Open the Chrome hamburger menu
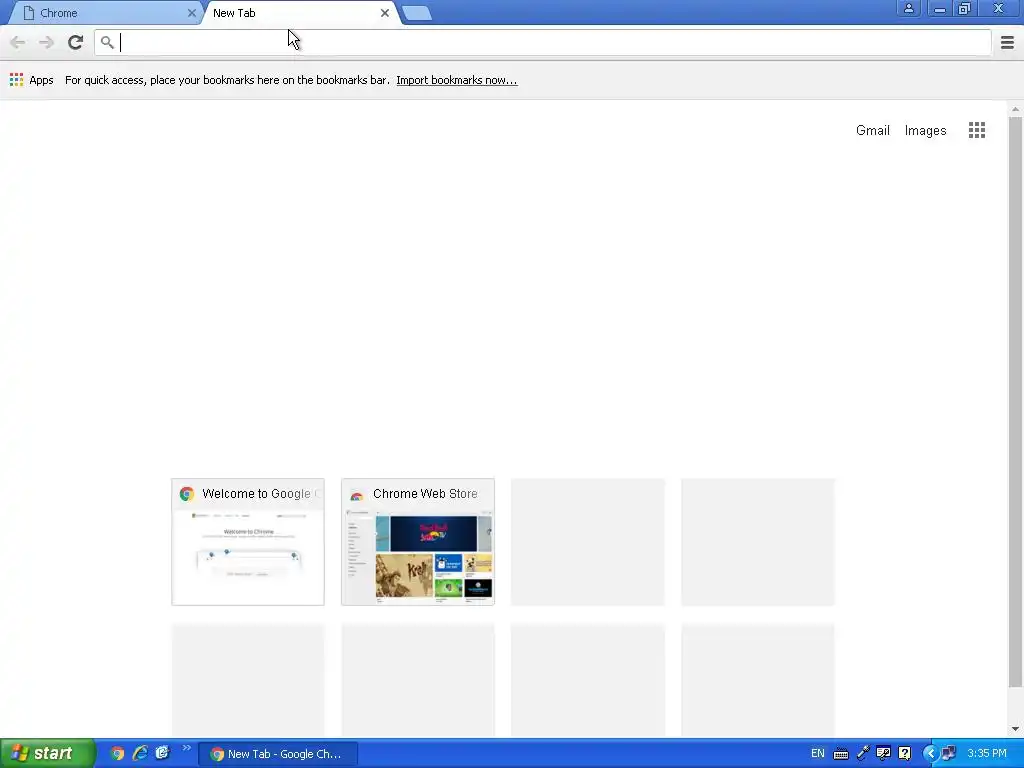This screenshot has height=768, width=1024. point(1007,42)
